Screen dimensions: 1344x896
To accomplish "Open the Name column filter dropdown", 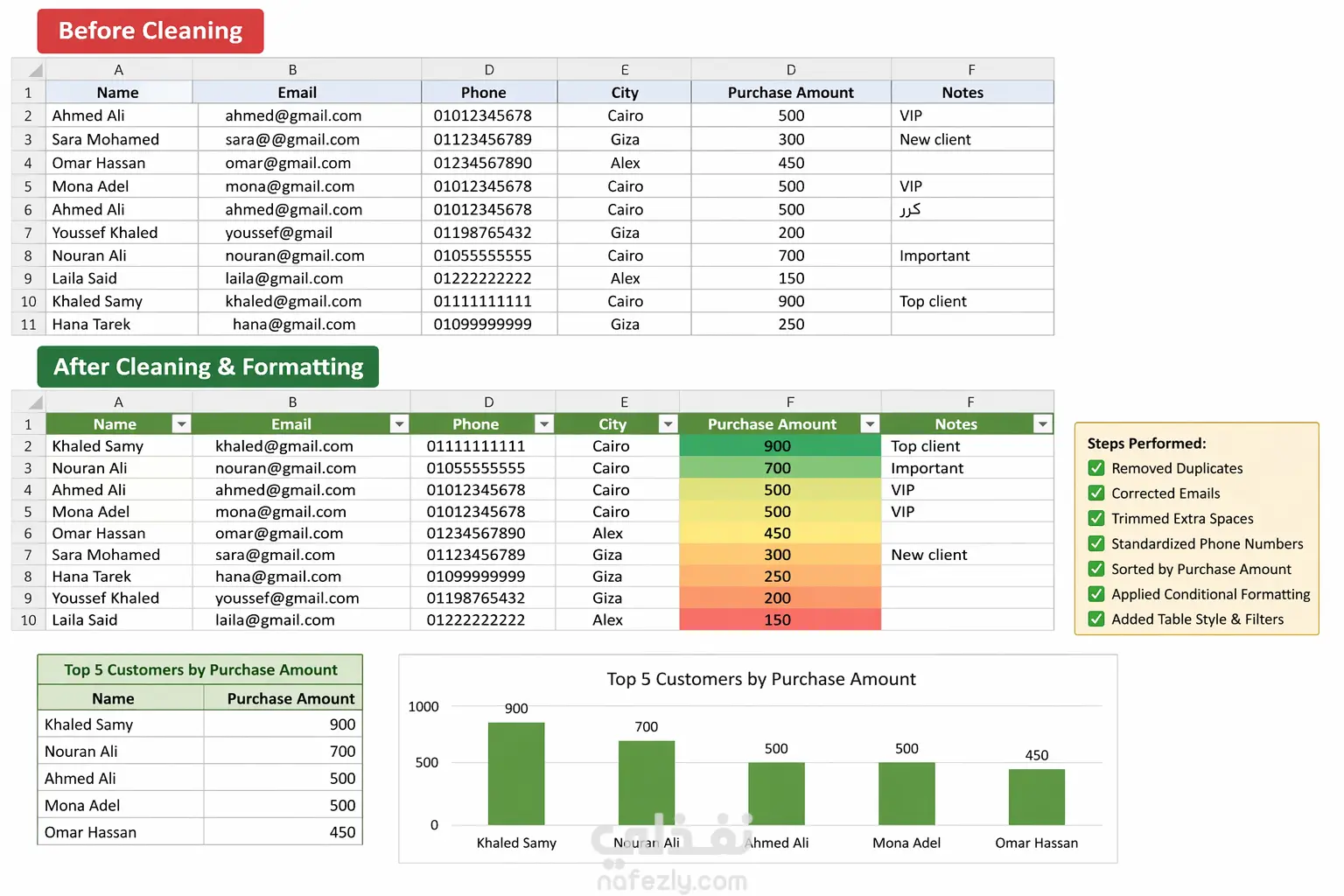I will (181, 424).
